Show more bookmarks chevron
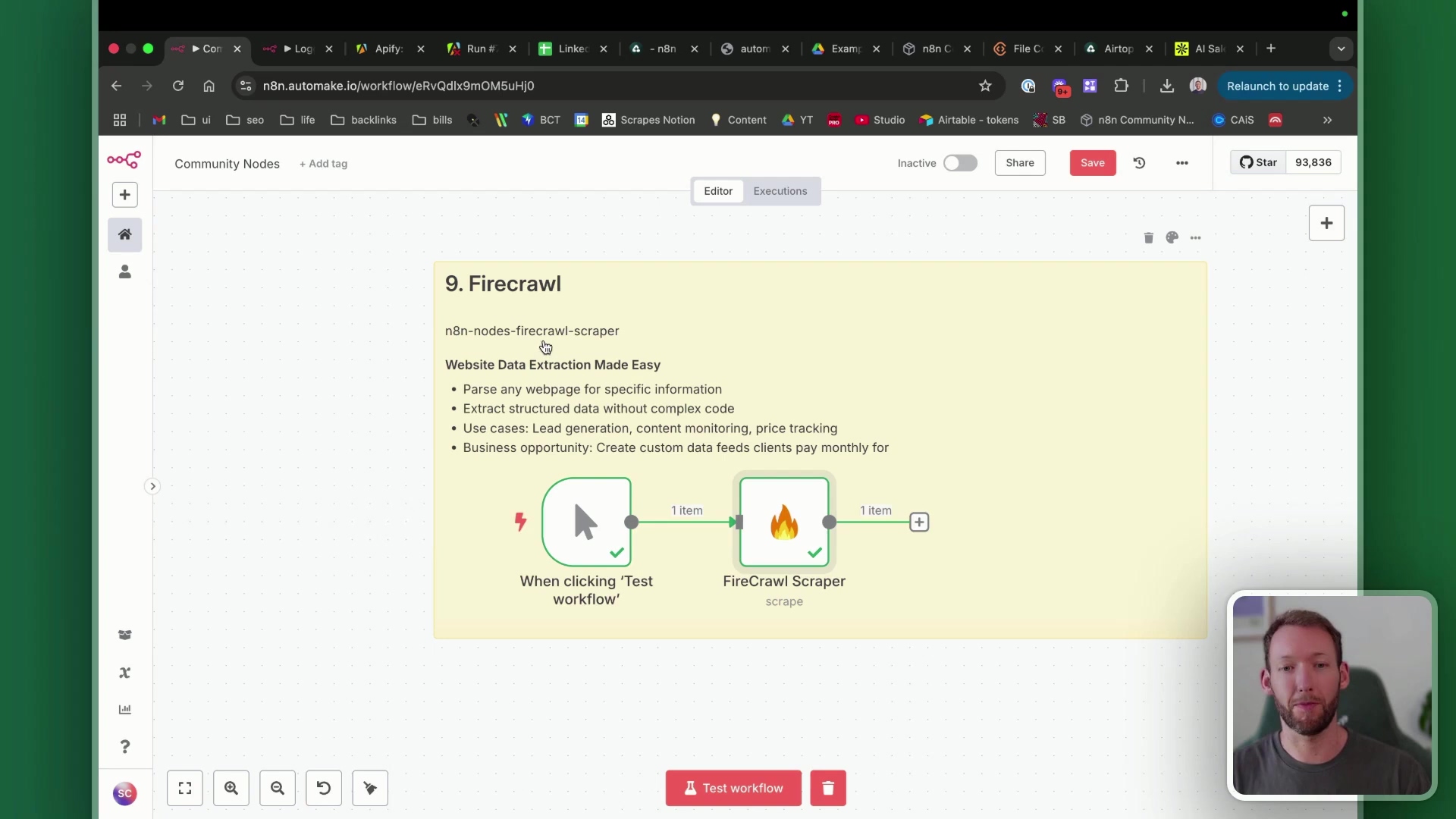This screenshot has height=819, width=1456. click(x=1327, y=120)
